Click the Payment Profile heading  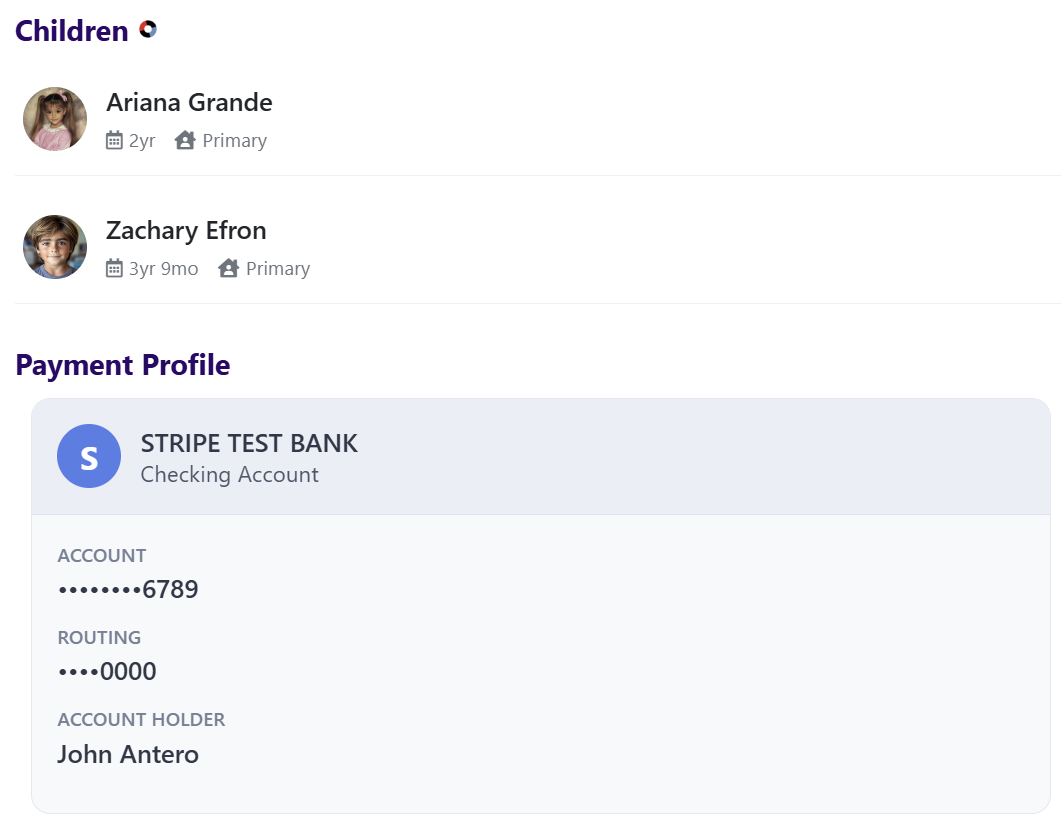[123, 365]
